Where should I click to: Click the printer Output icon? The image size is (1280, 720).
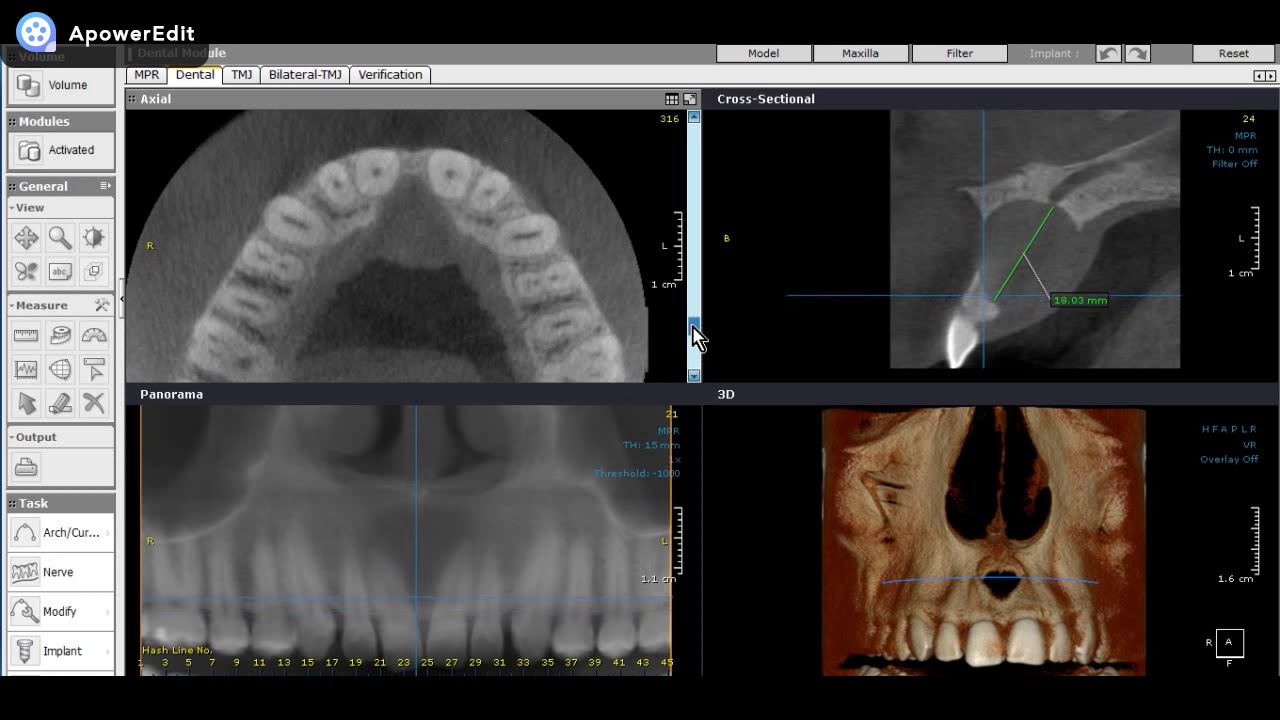click(x=26, y=467)
